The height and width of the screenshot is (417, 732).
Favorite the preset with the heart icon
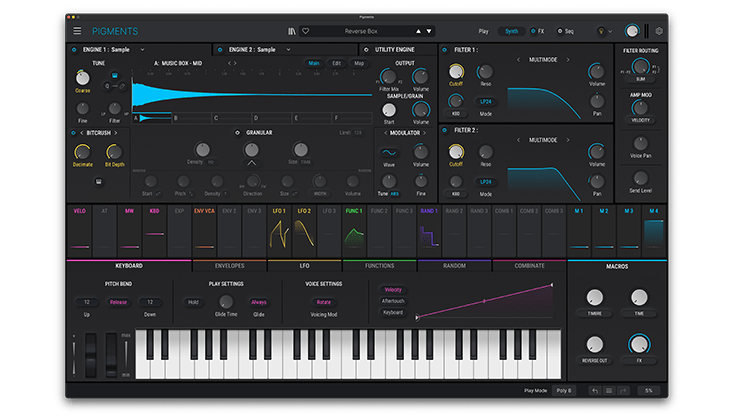coord(306,31)
